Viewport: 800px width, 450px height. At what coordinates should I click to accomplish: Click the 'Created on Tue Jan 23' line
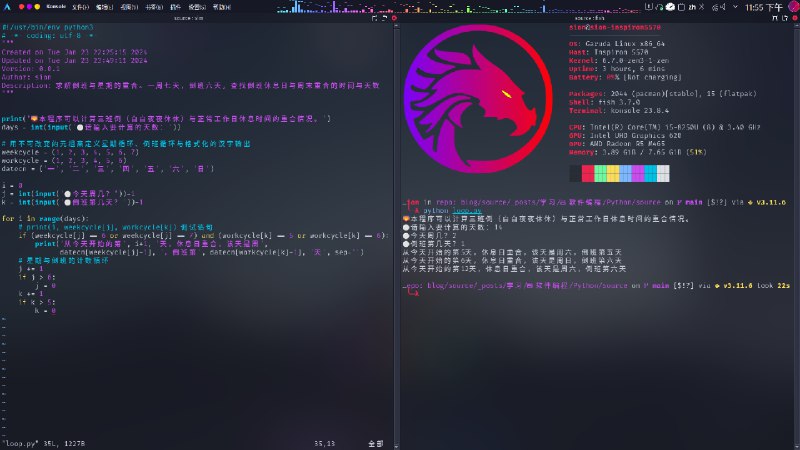[x=74, y=52]
